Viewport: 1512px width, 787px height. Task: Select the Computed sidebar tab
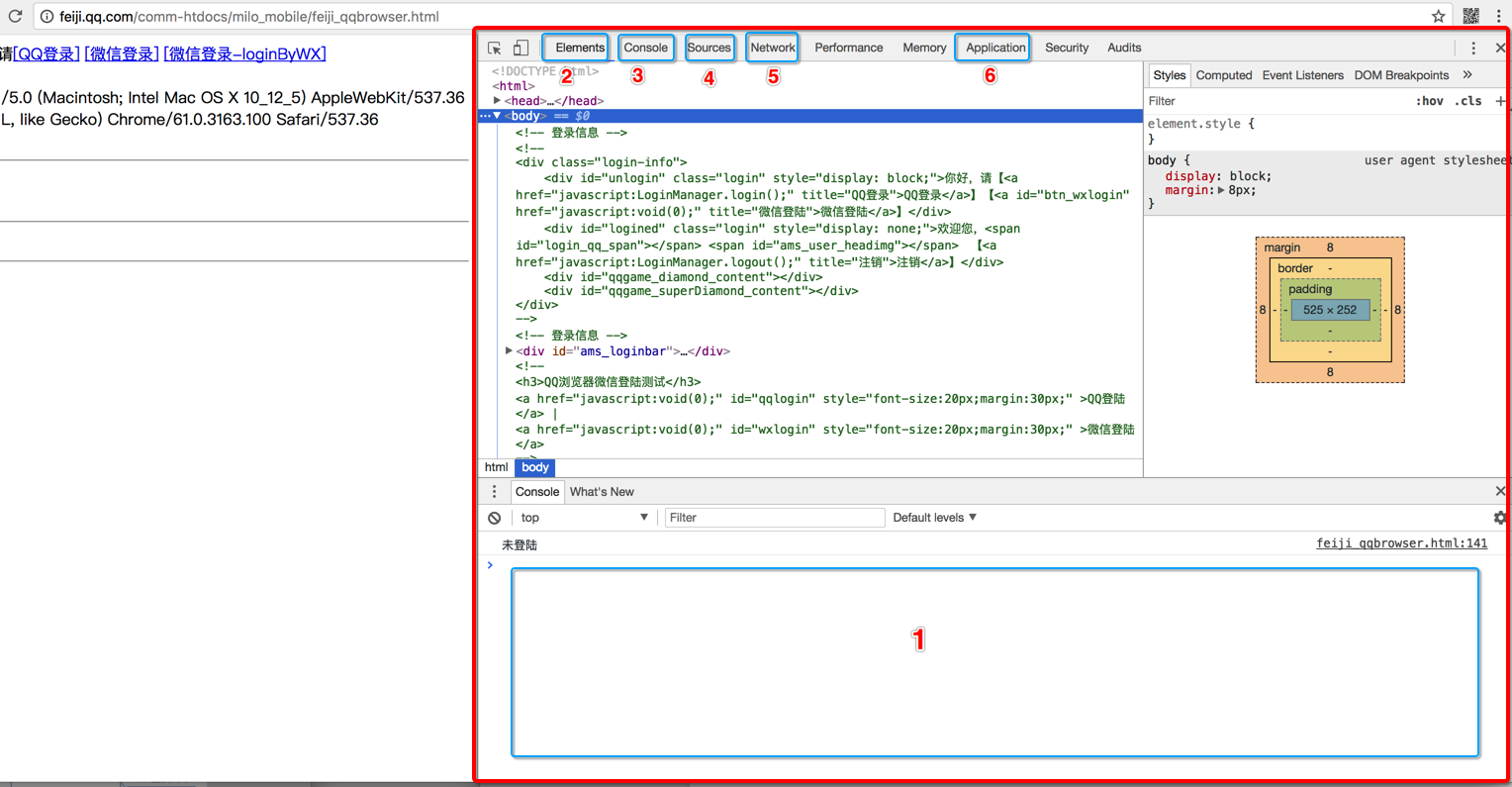pyautogui.click(x=1224, y=75)
